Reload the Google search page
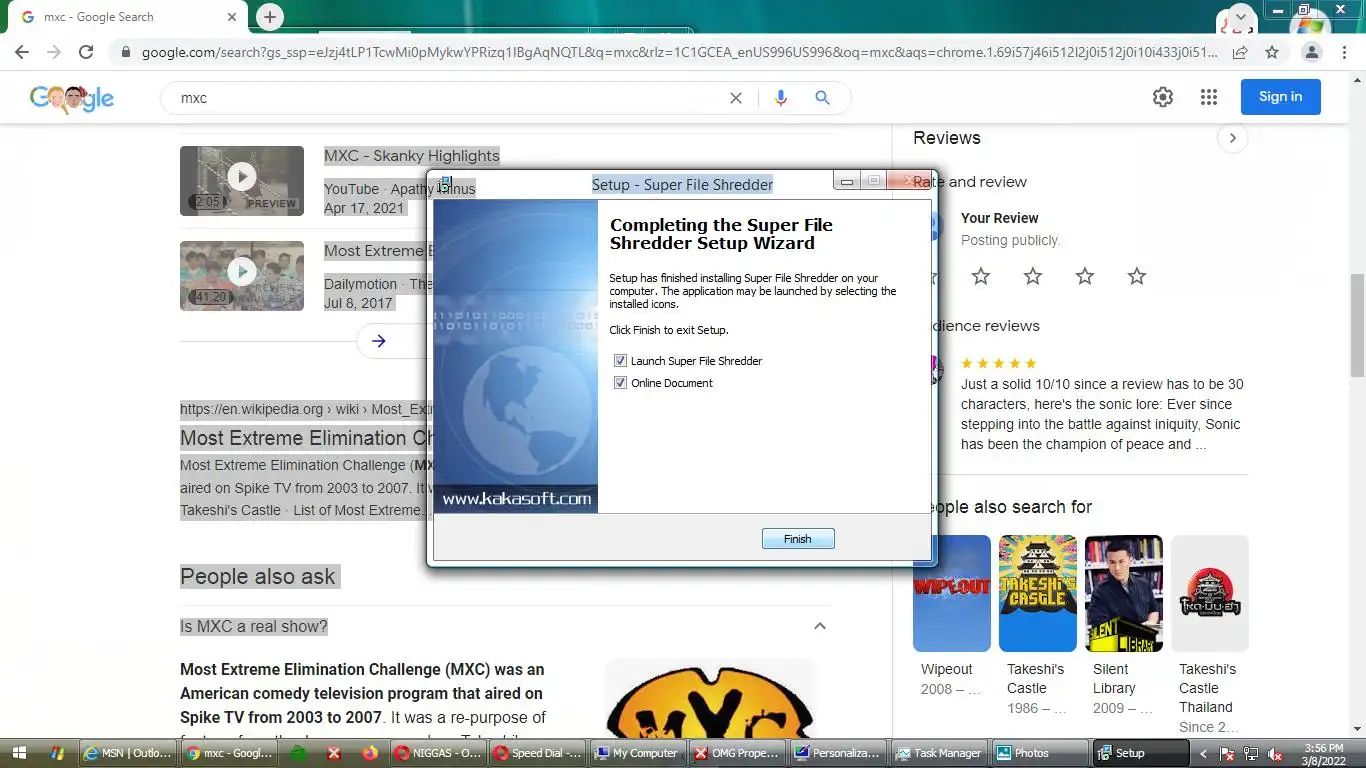The height and width of the screenshot is (768, 1366). coord(86,53)
